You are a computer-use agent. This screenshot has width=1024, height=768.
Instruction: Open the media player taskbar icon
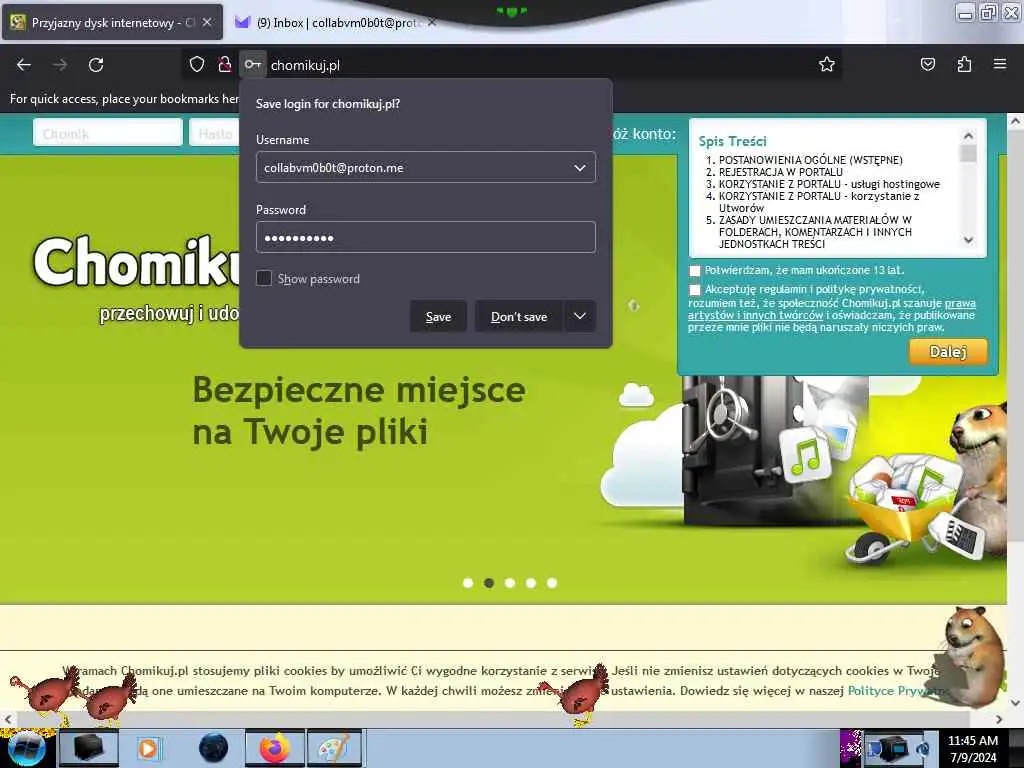tap(150, 748)
